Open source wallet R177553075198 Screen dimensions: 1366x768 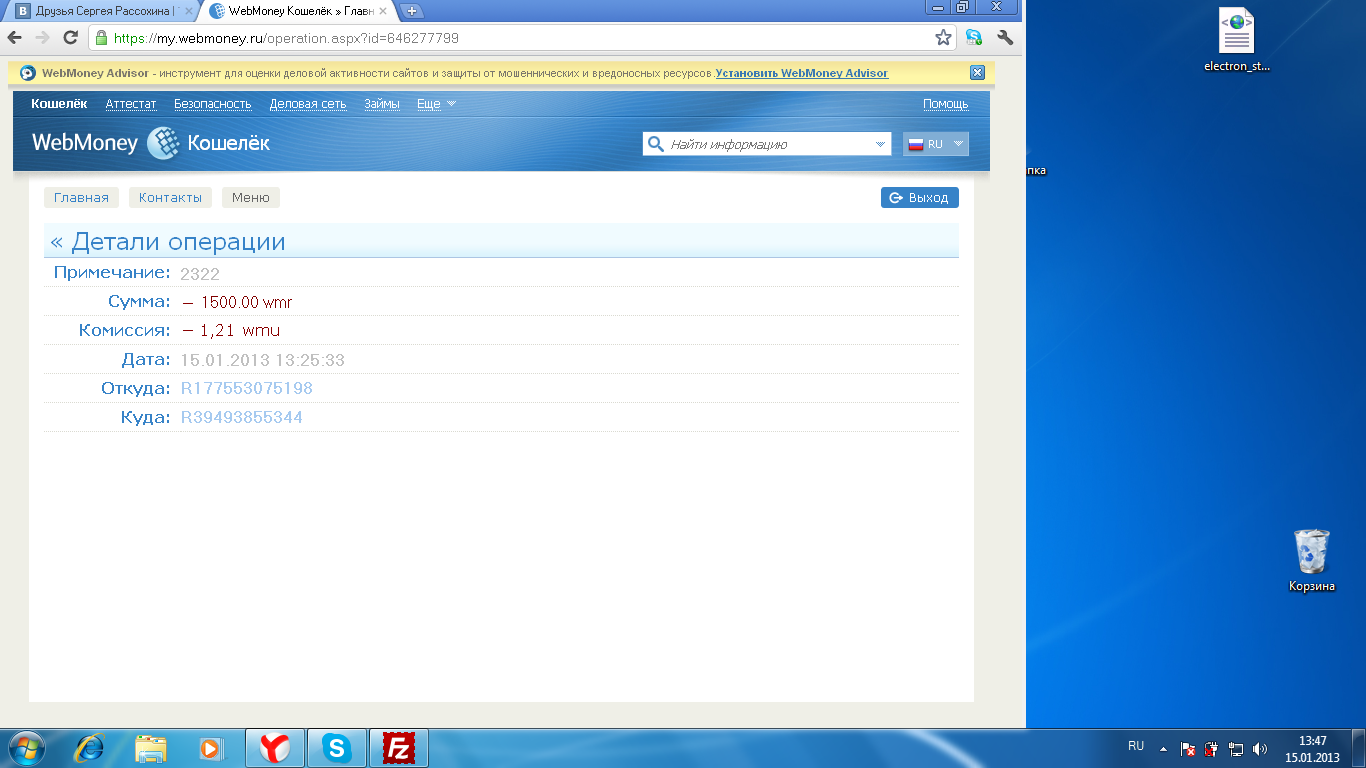tap(247, 388)
